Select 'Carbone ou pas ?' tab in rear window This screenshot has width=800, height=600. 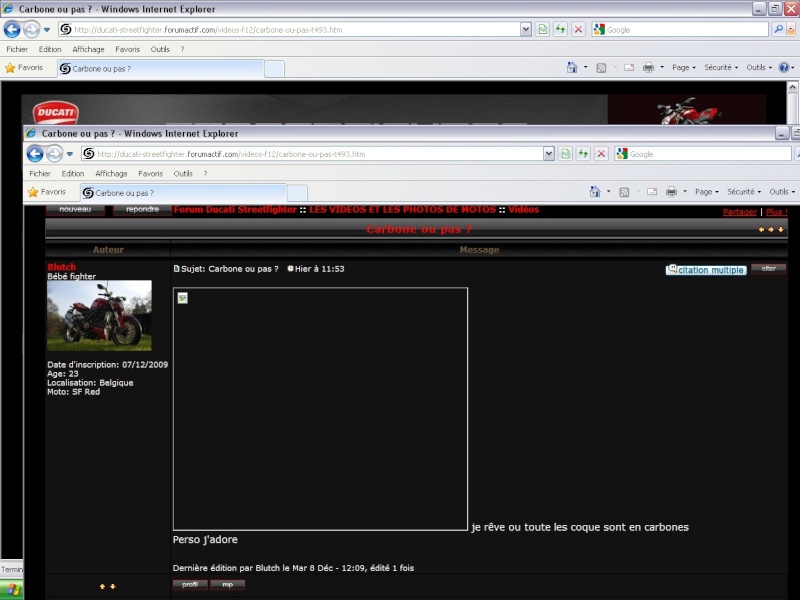[x=161, y=68]
